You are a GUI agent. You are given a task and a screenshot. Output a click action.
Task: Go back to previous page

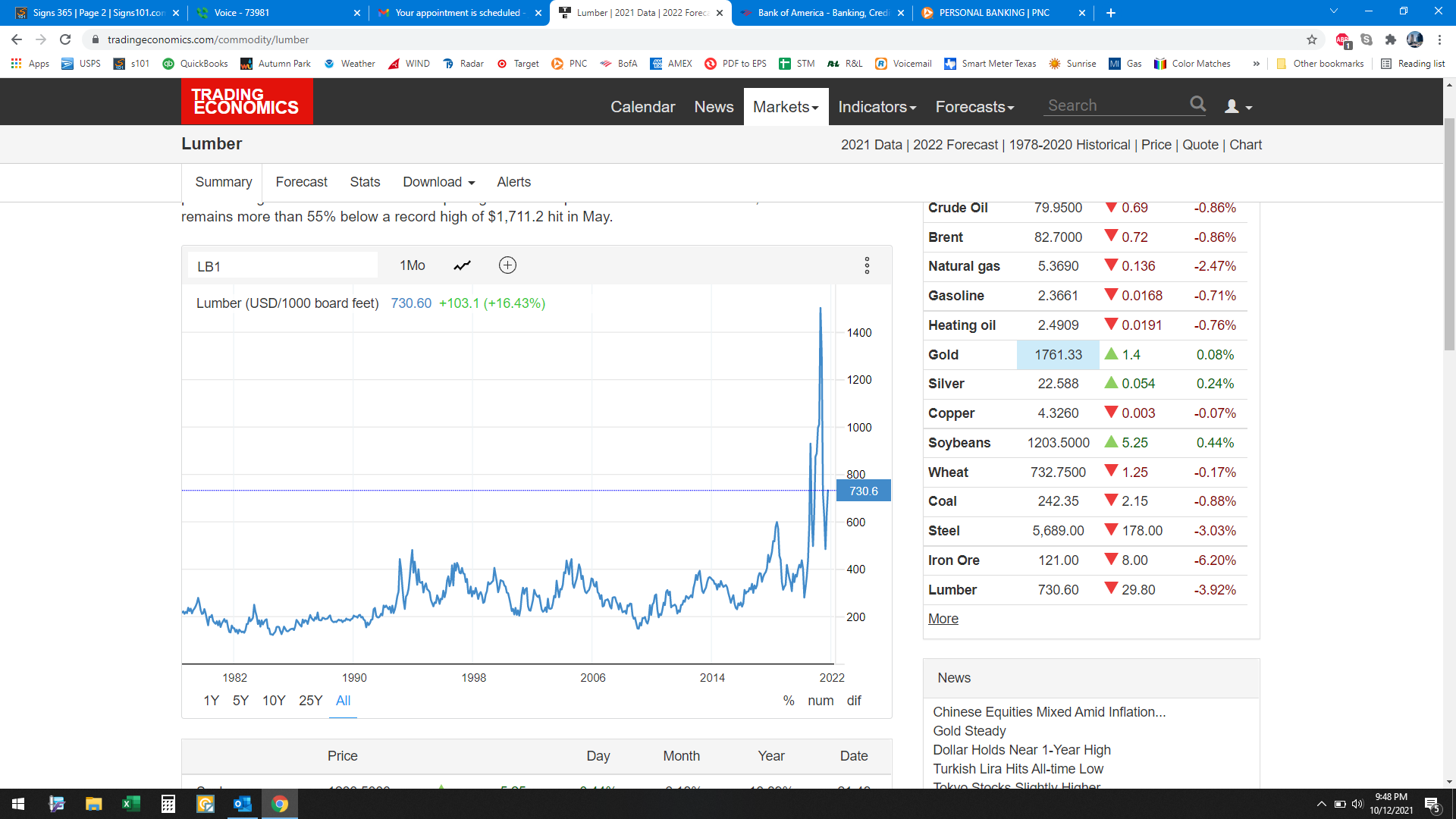pos(17,39)
